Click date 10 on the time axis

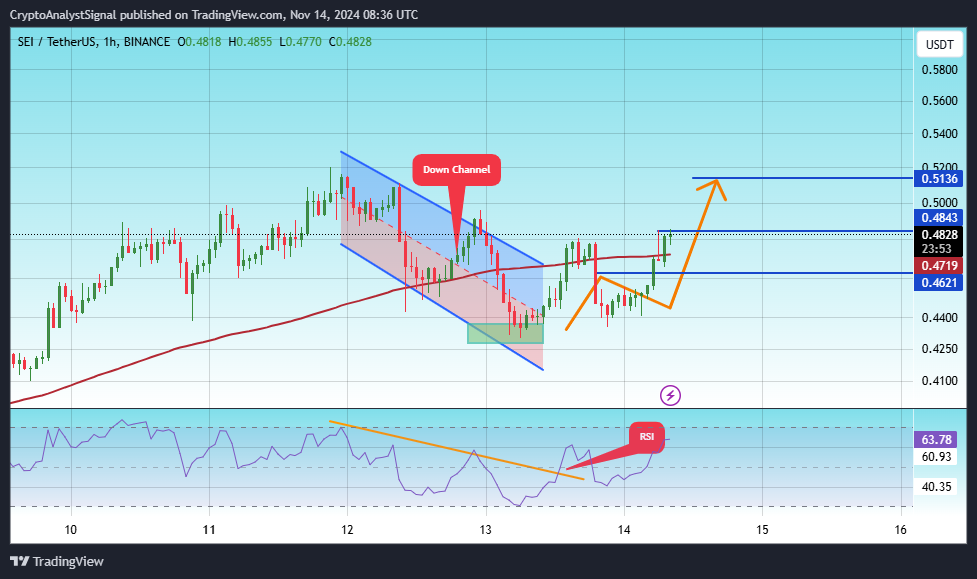(71, 530)
